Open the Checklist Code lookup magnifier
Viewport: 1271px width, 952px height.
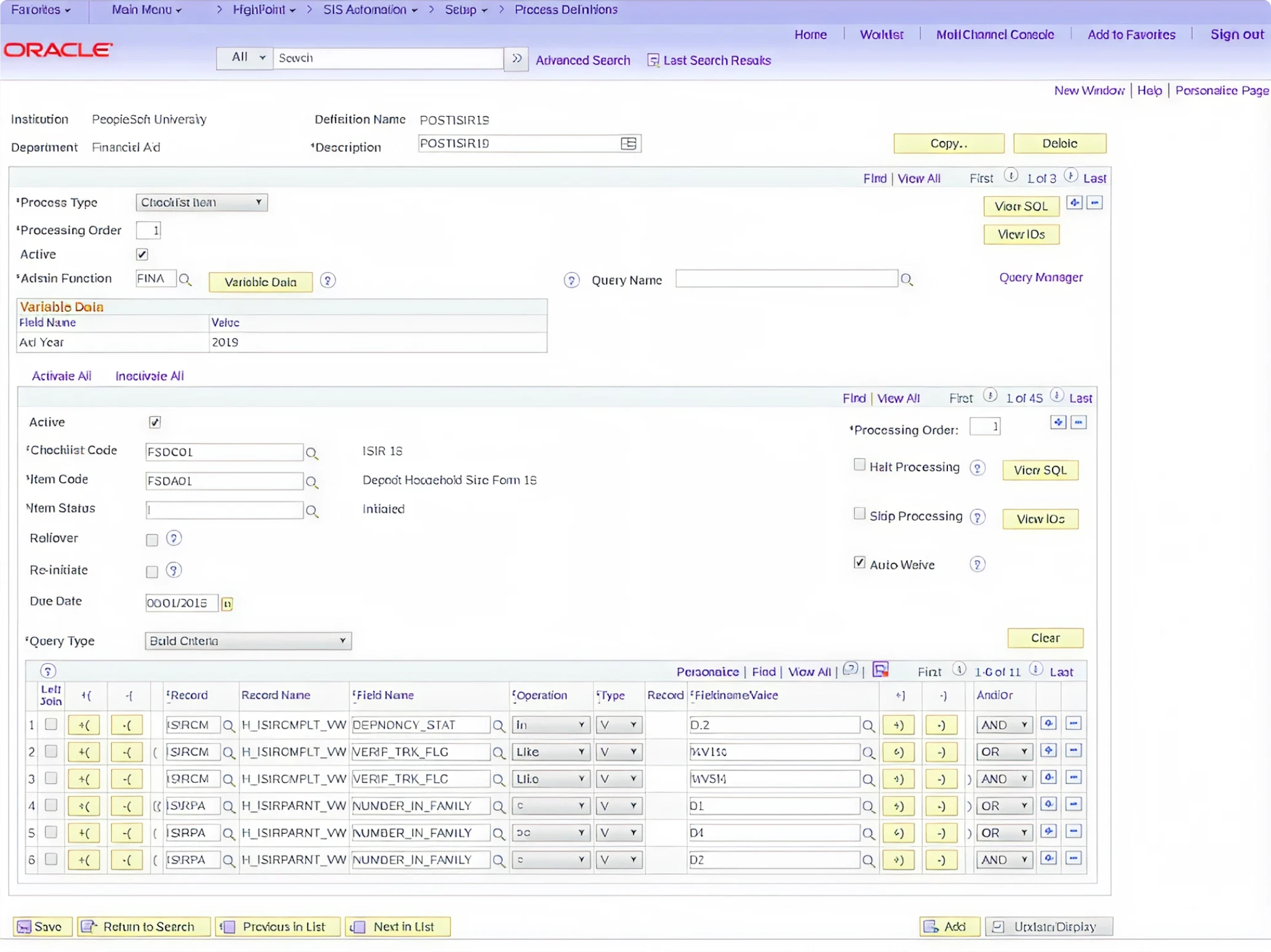312,452
